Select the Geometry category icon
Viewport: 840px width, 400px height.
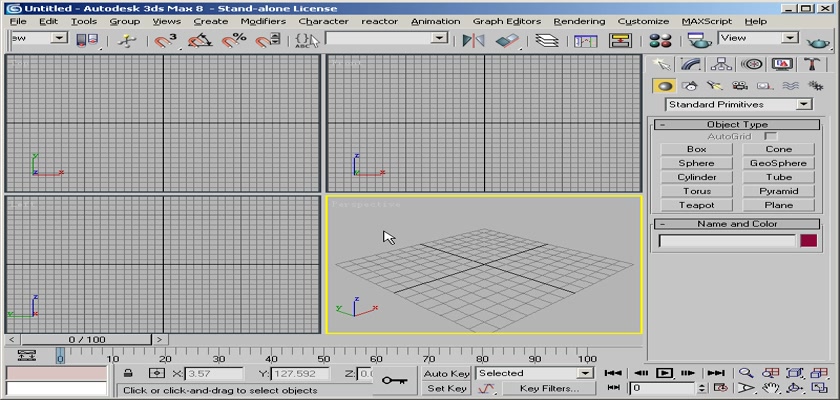pyautogui.click(x=665, y=86)
